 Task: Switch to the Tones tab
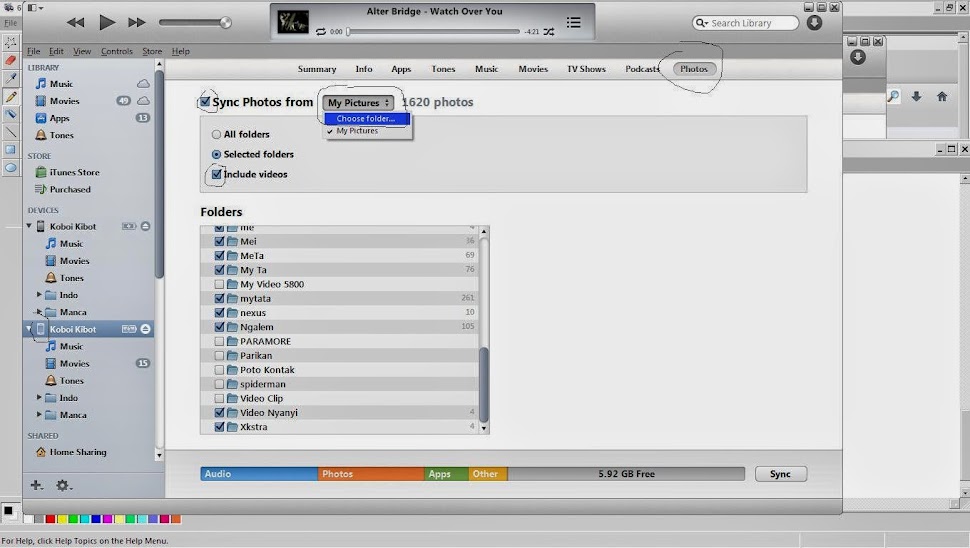coord(443,69)
